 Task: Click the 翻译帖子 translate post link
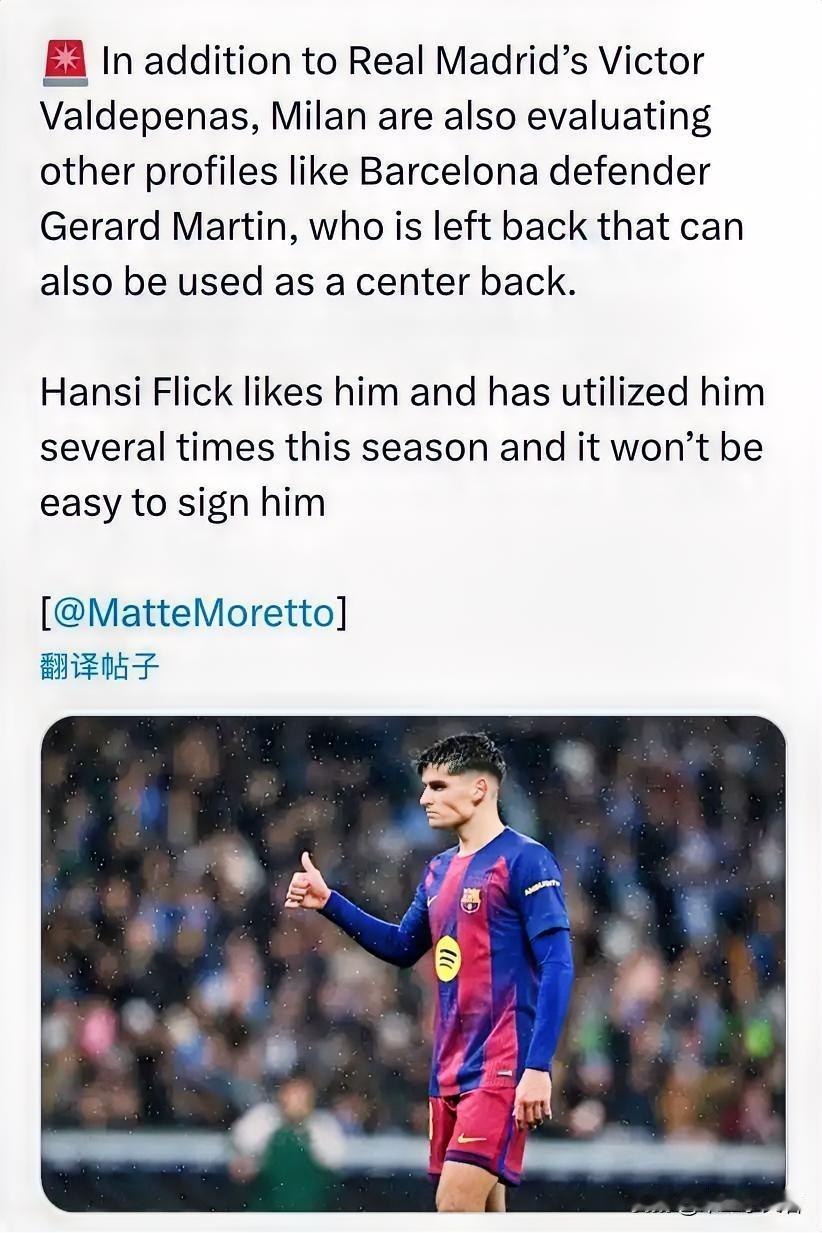click(99, 666)
